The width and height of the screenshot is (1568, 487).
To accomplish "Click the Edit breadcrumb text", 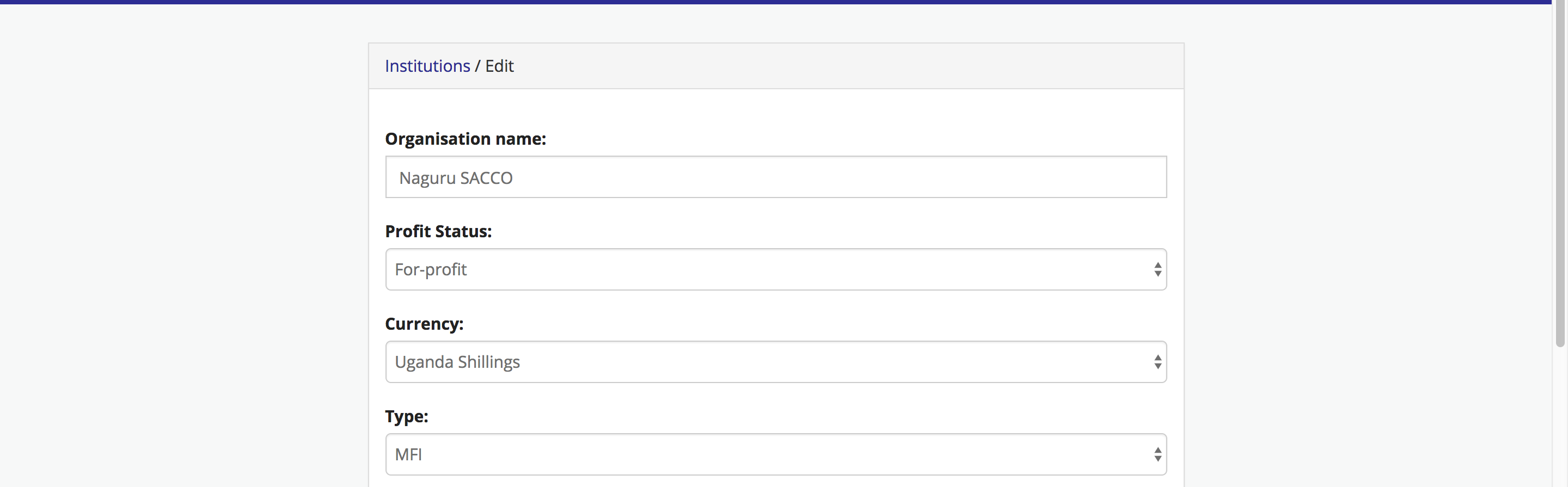I will [499, 66].
